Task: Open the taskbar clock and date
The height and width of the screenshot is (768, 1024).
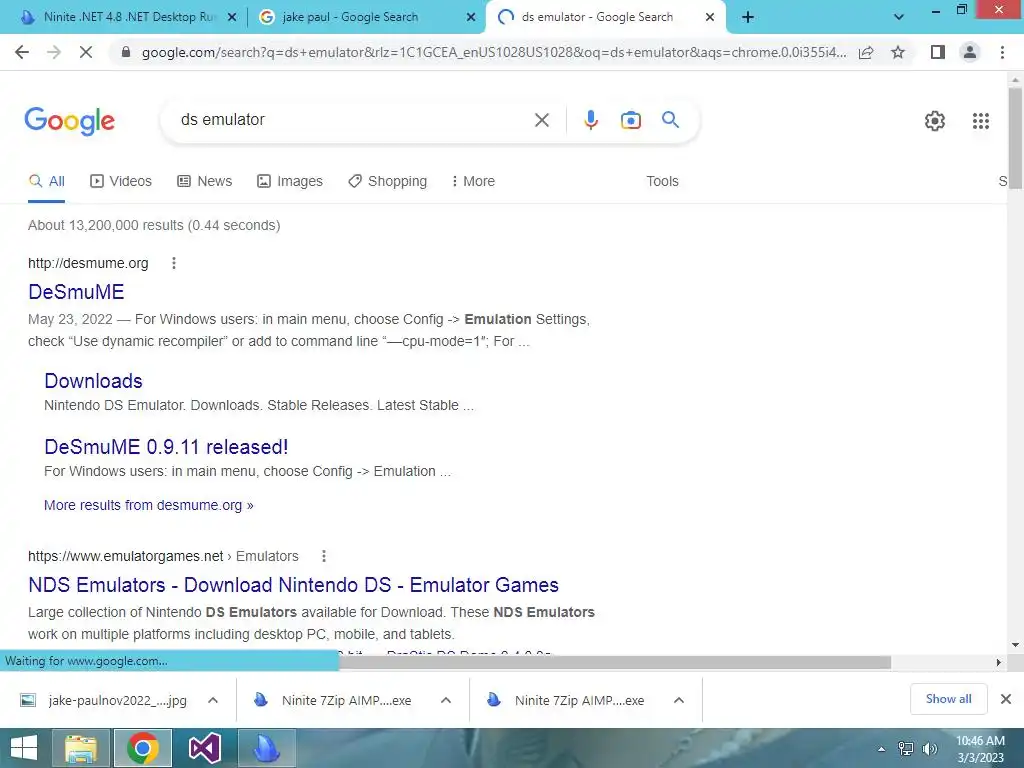Action: (980, 749)
